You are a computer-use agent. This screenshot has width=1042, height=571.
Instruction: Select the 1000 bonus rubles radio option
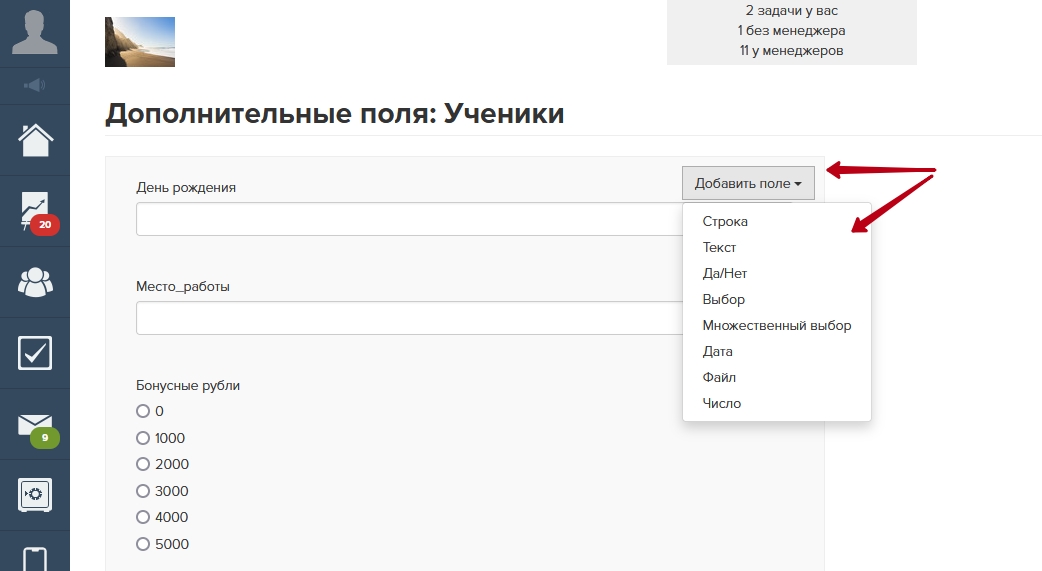tap(143, 438)
